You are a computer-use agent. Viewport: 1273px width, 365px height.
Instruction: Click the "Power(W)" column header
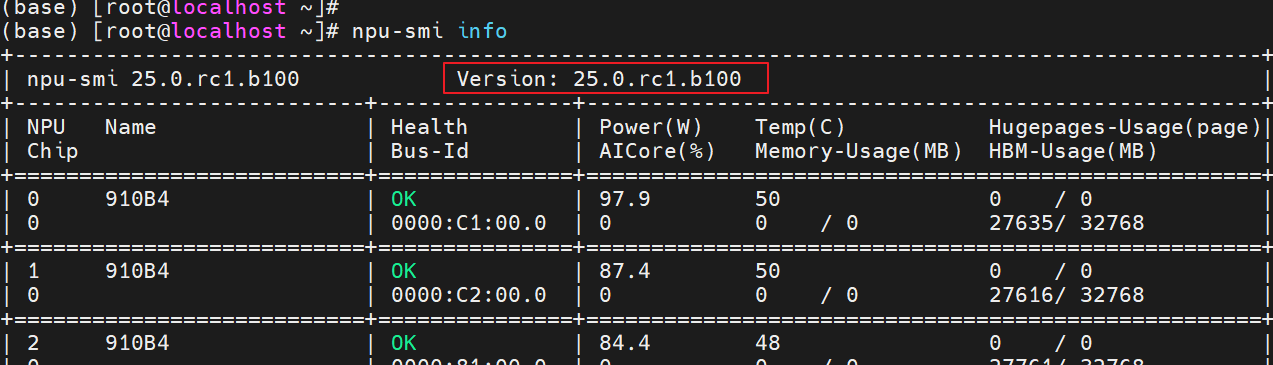[x=650, y=127]
